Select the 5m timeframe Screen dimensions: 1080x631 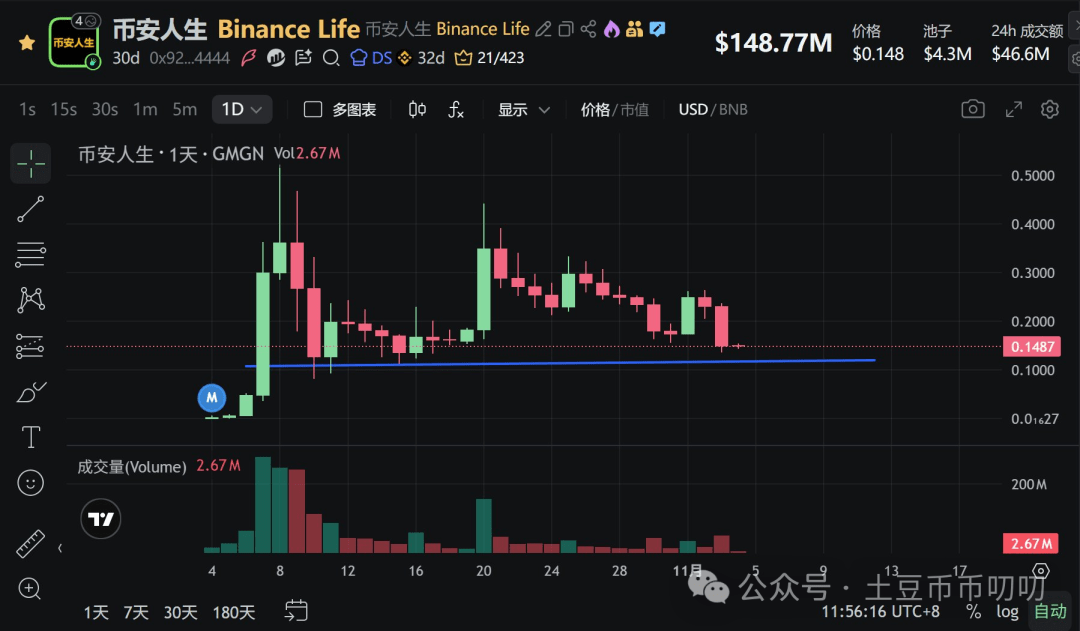click(185, 110)
